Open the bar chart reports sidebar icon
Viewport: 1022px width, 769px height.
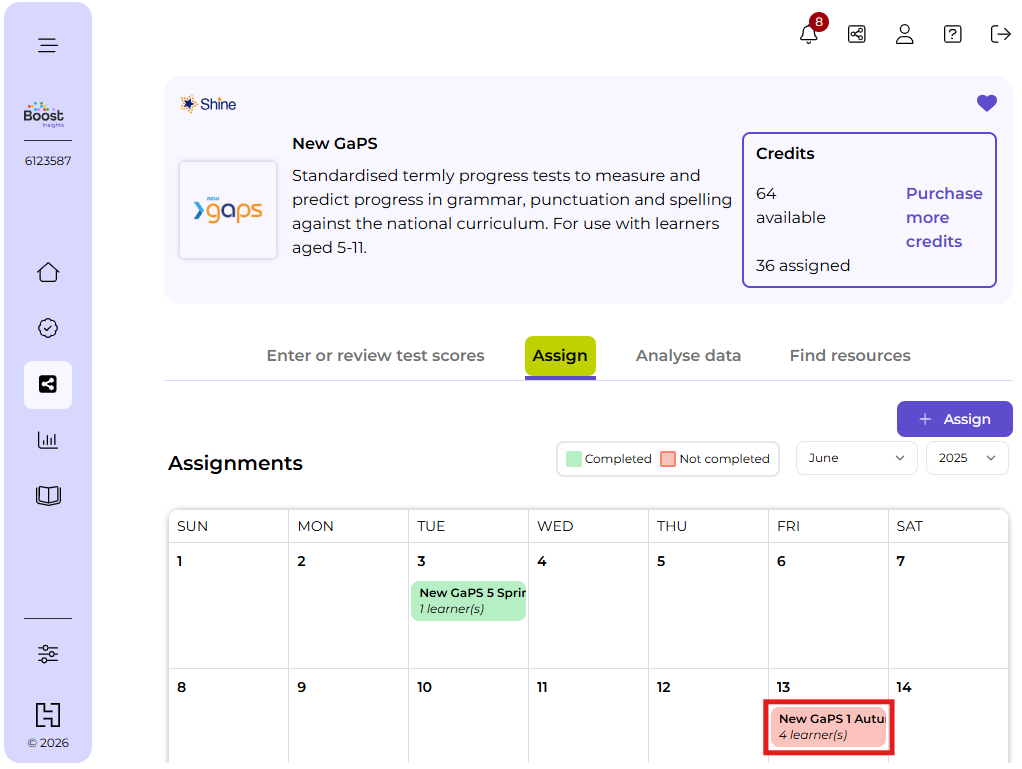(x=48, y=440)
